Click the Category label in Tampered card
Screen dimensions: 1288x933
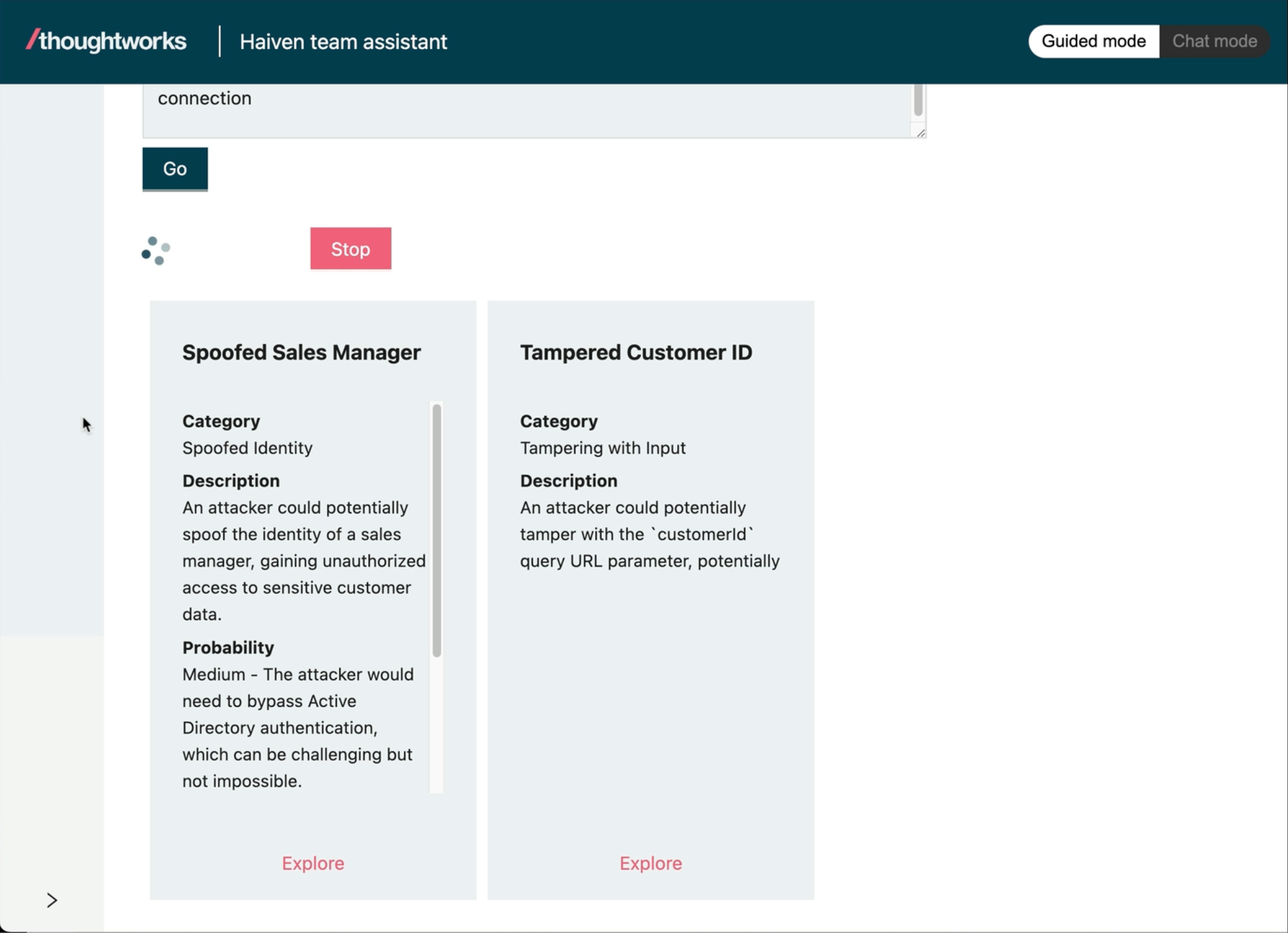[559, 421]
